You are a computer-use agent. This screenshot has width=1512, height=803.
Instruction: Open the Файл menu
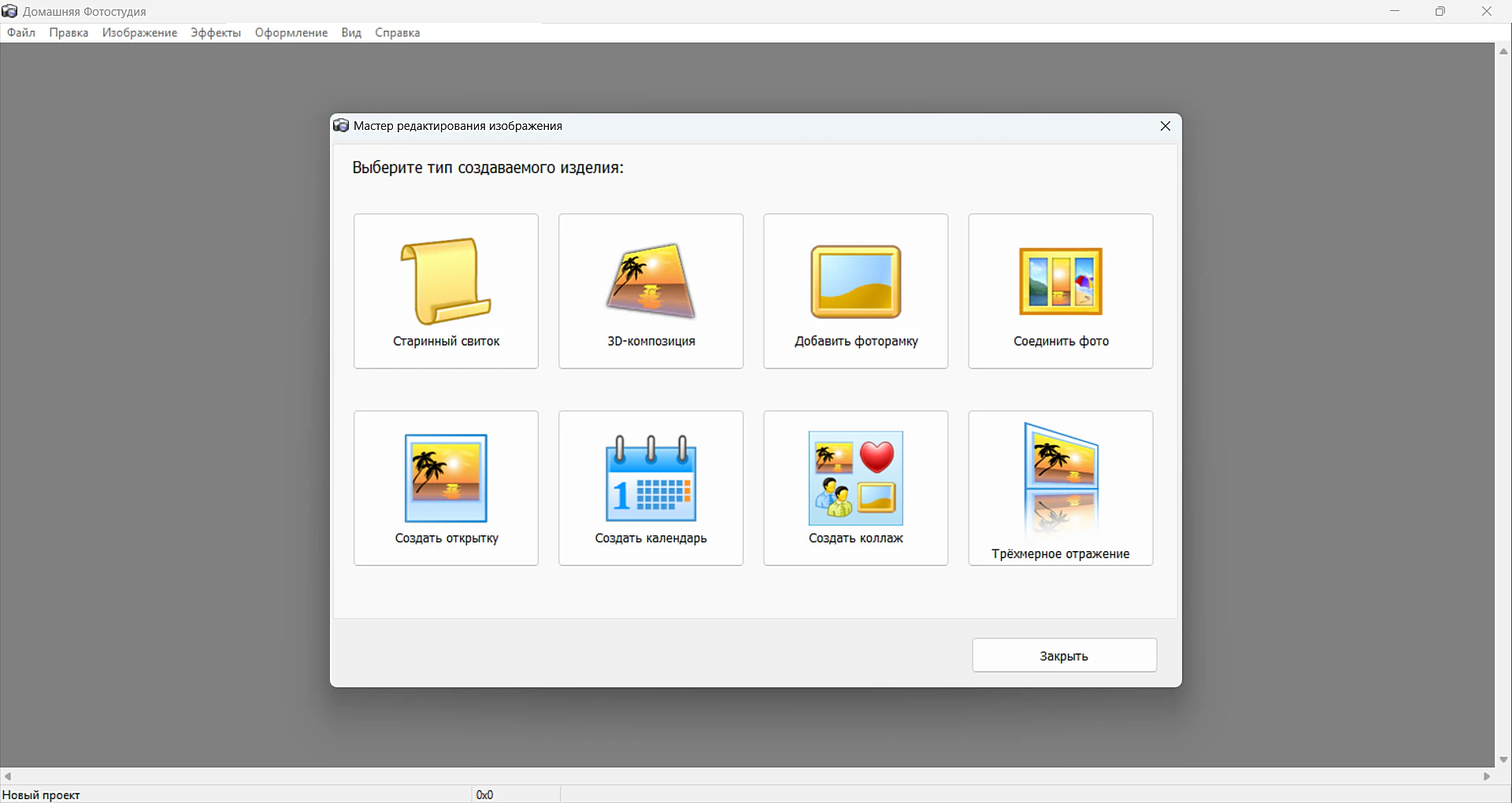(x=21, y=33)
